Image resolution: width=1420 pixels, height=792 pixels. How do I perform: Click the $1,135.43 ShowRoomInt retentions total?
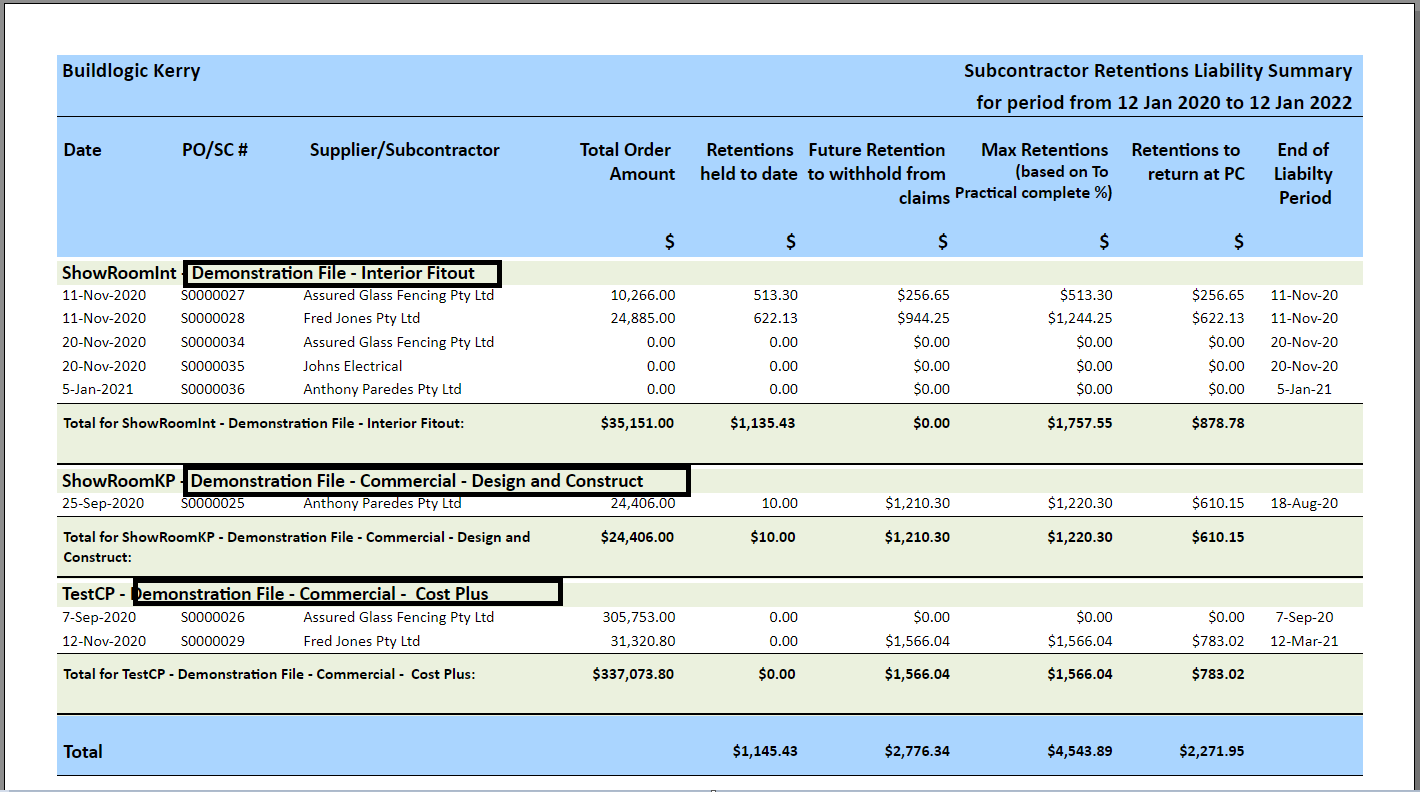click(763, 423)
